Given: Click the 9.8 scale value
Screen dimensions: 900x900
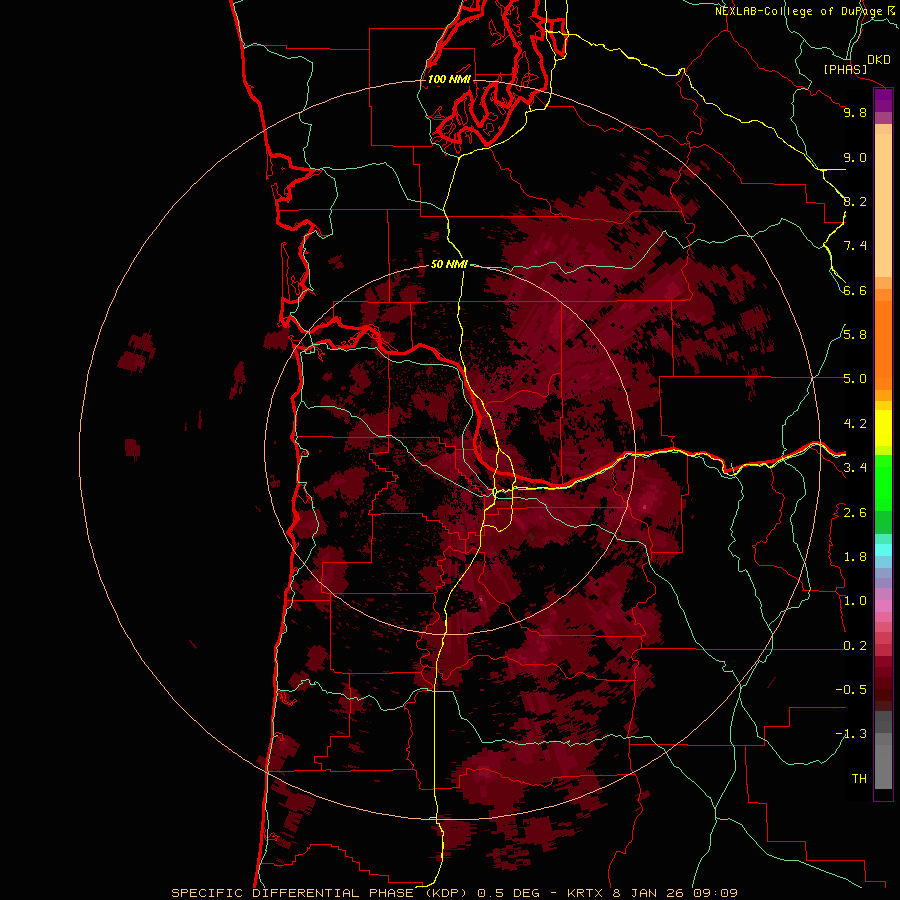Looking at the screenshot, I should [855, 112].
